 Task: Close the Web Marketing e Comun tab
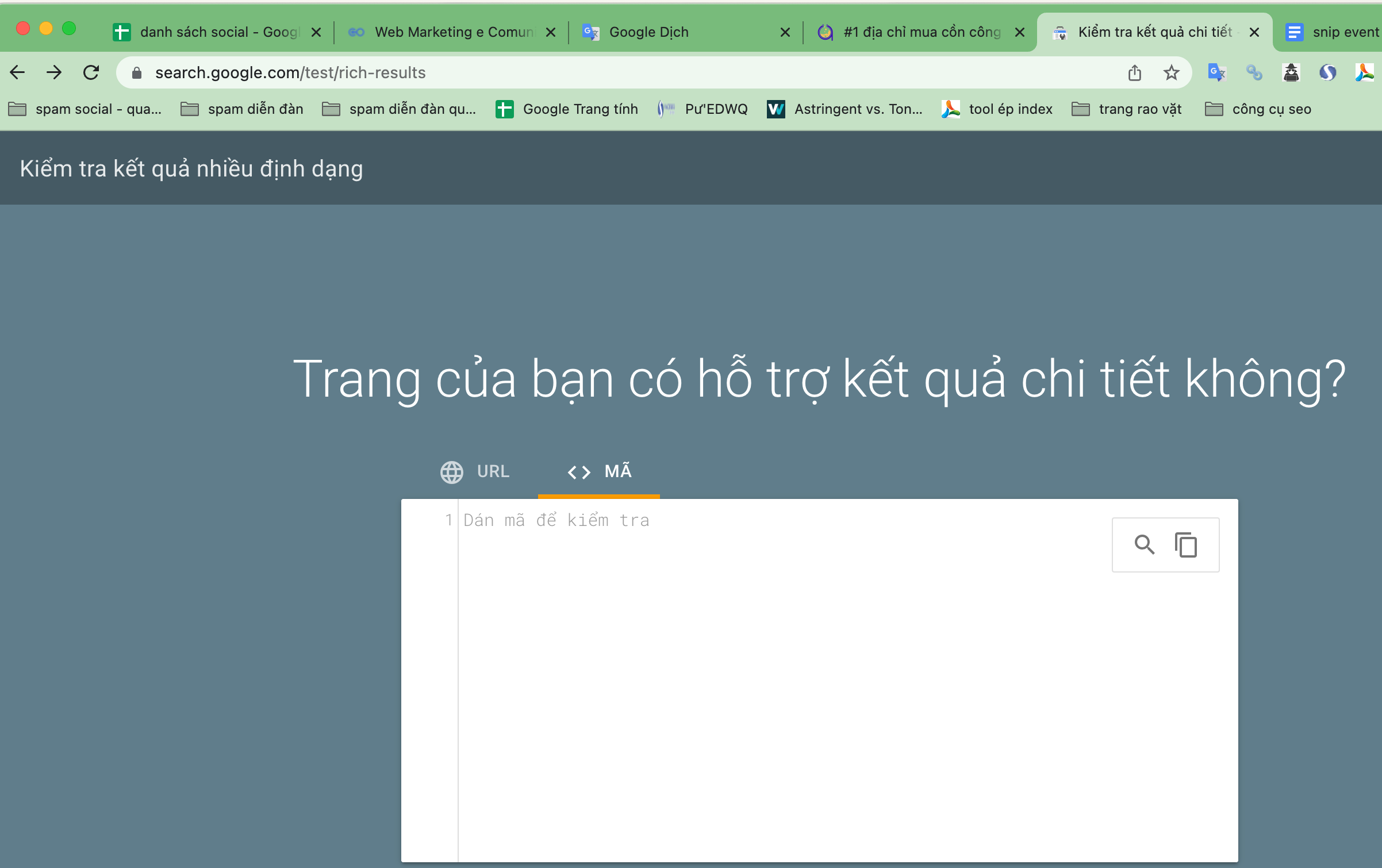pos(551,32)
